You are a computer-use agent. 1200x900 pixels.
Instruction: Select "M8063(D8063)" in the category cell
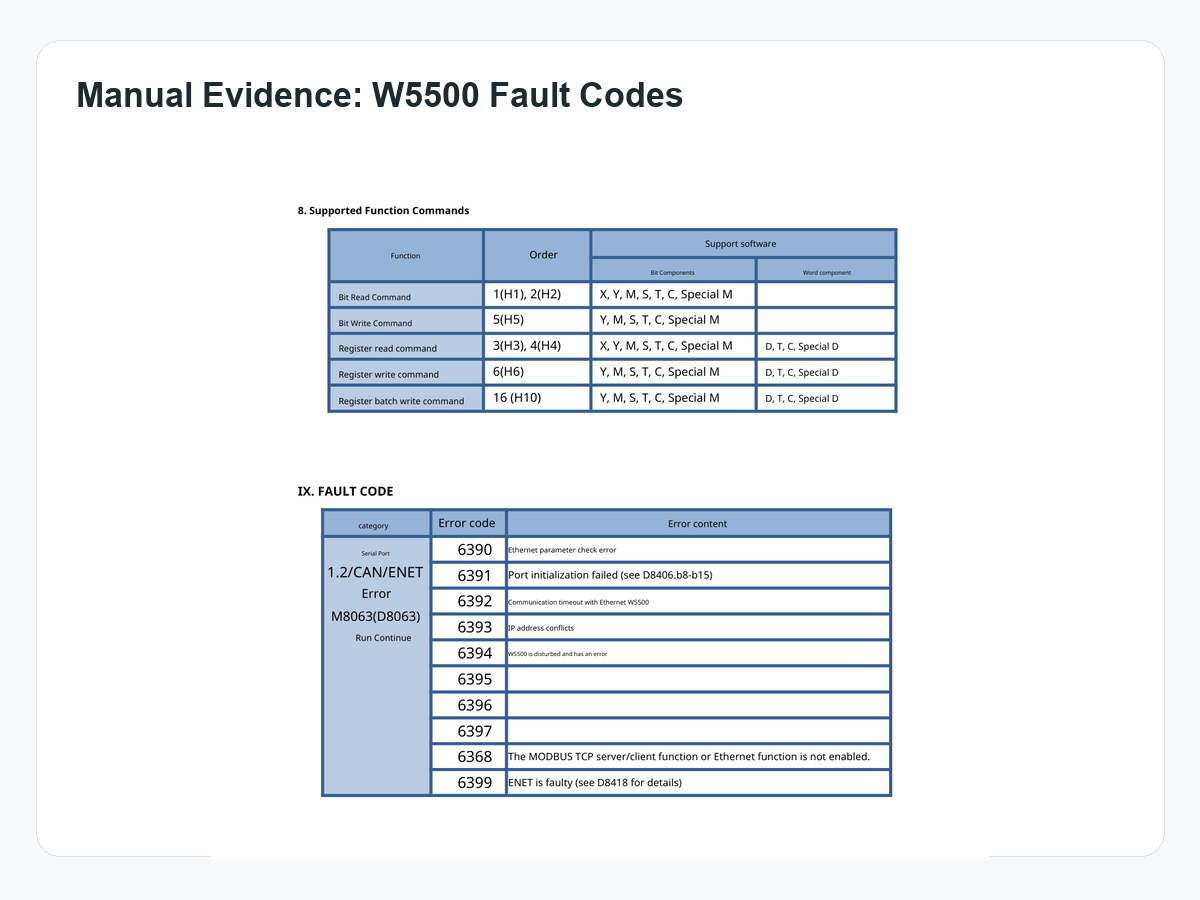[x=376, y=617]
